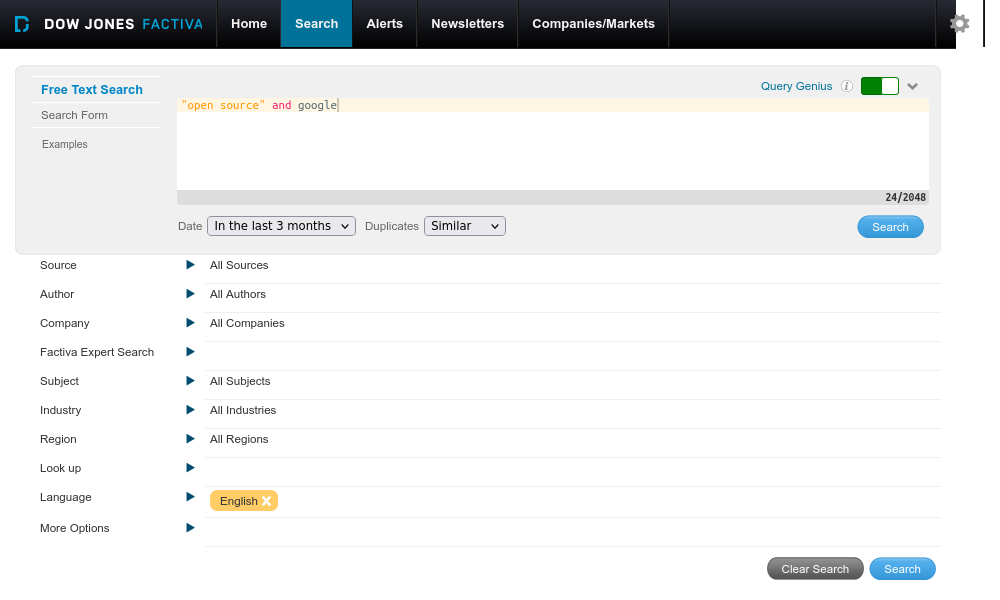This screenshot has height=600, width=1000.
Task: Expand the Subject filter section
Action: tap(190, 381)
